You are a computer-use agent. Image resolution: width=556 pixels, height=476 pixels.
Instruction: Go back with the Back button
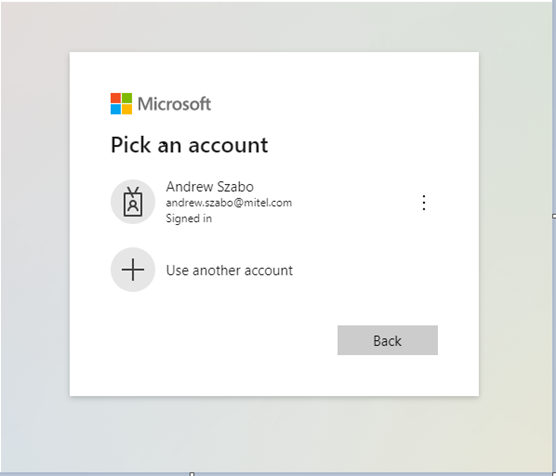click(x=388, y=340)
